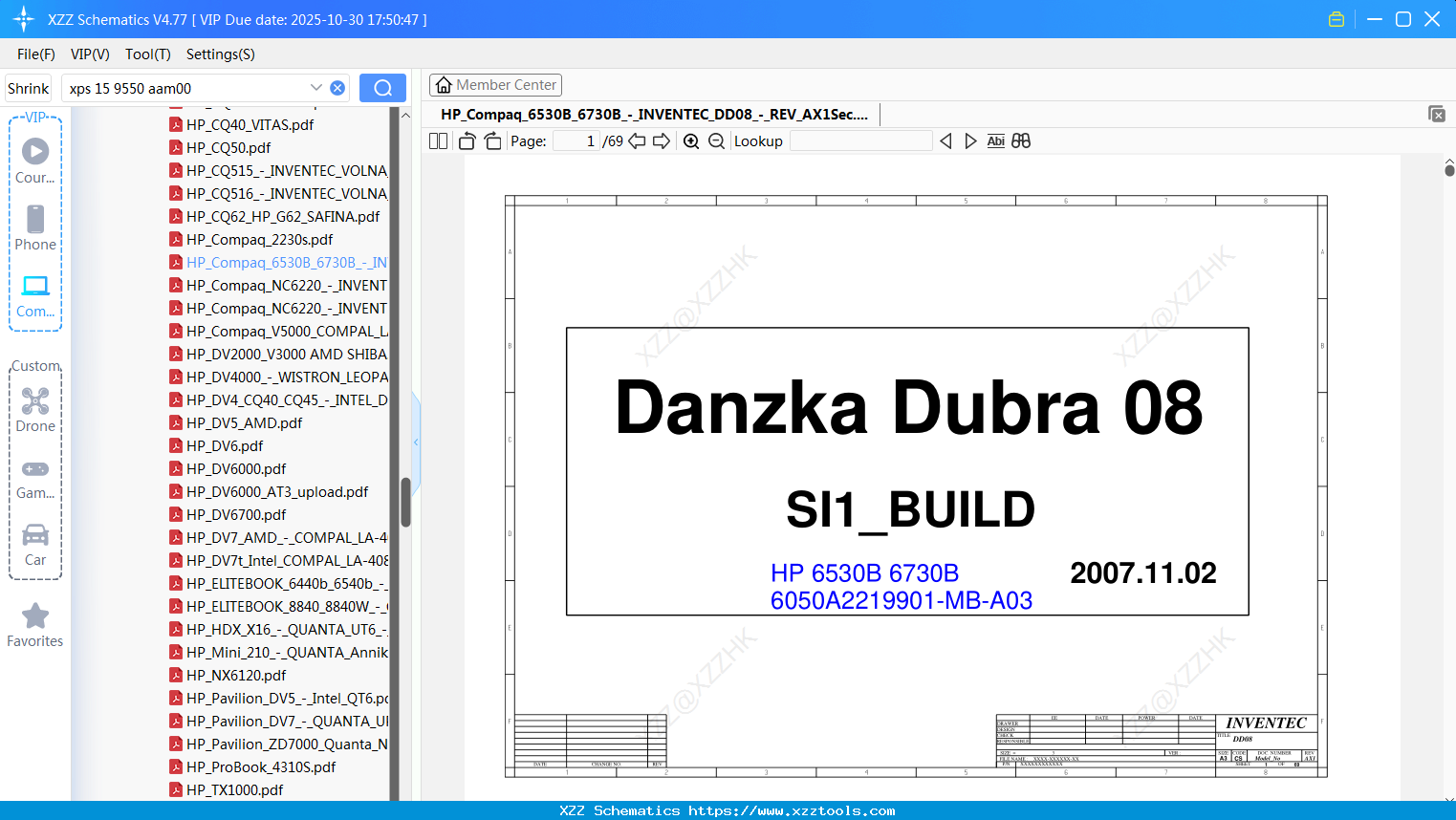Open the Game console category
Viewport: 1456px width, 820px height.
[x=35, y=479]
